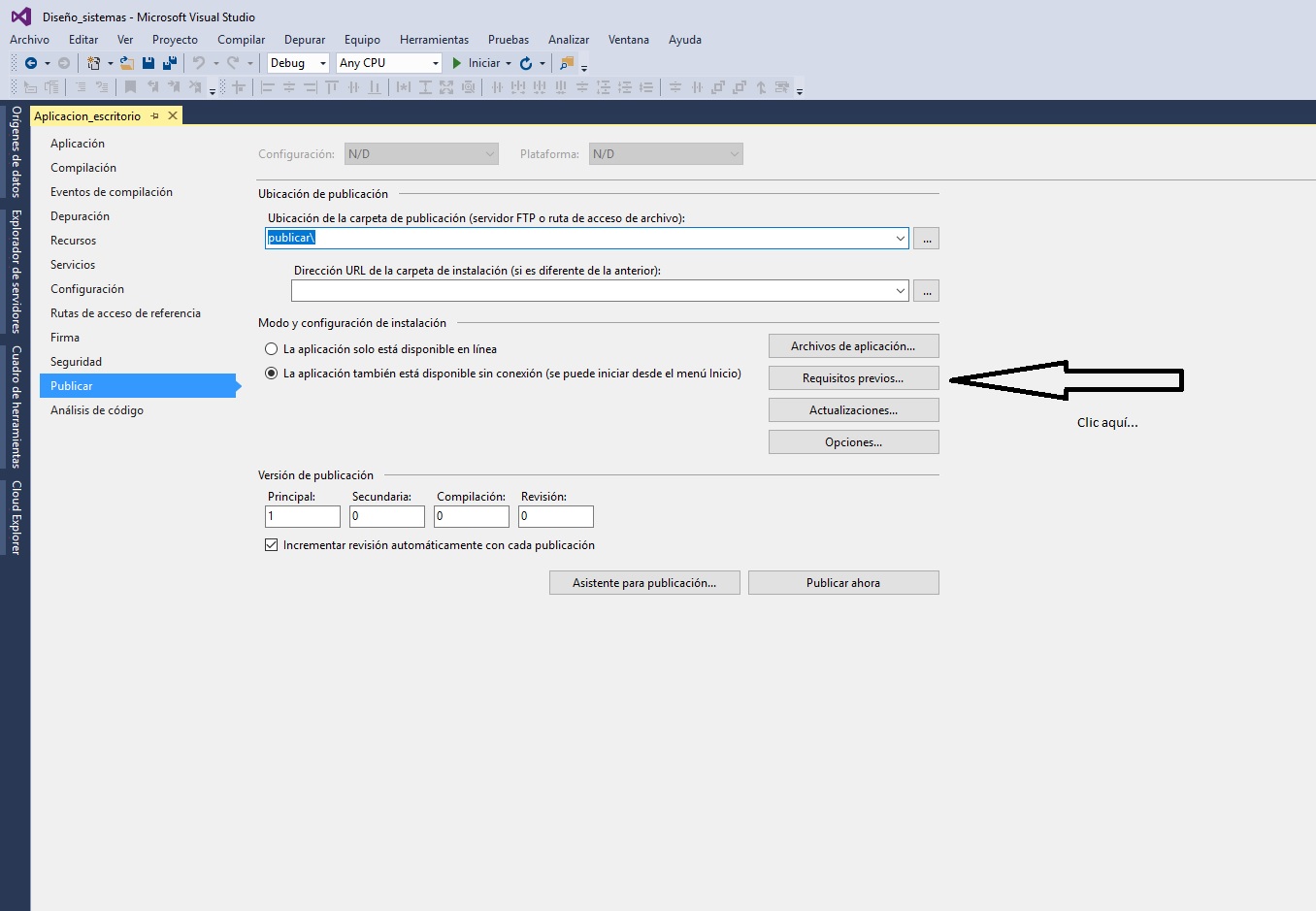Close the Aplicacion_escritorio tab
The height and width of the screenshot is (911, 1316).
click(x=173, y=115)
